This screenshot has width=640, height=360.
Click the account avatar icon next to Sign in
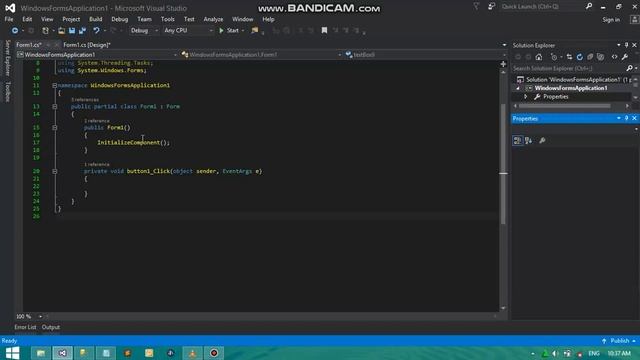pos(635,20)
